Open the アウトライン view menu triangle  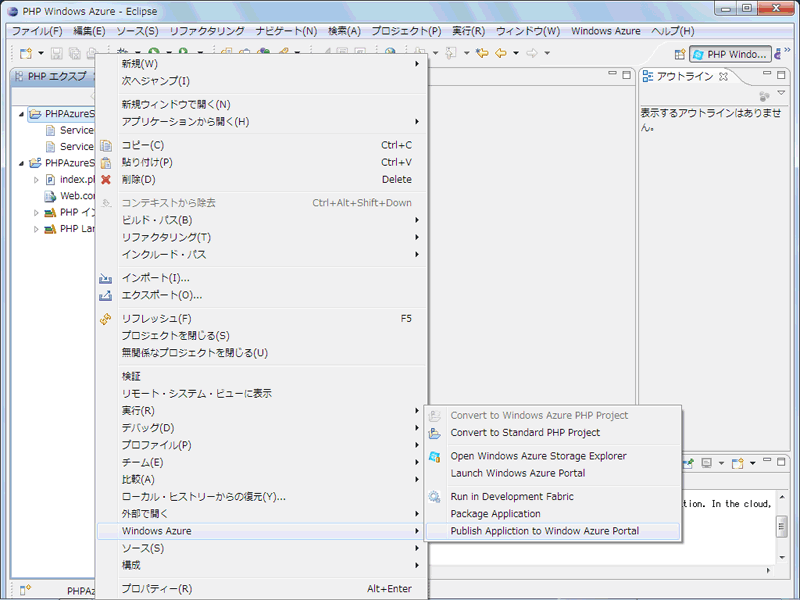[781, 93]
